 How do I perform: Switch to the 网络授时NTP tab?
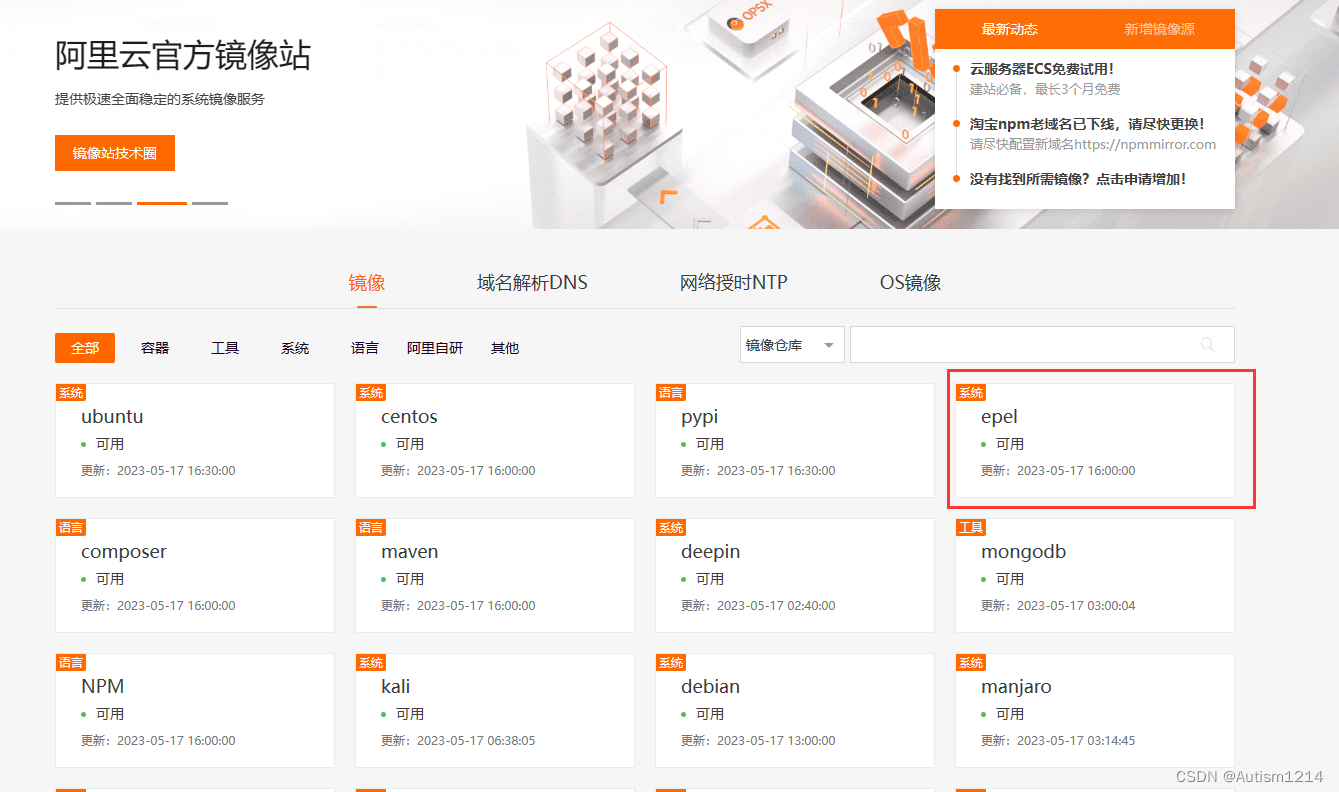(x=734, y=283)
